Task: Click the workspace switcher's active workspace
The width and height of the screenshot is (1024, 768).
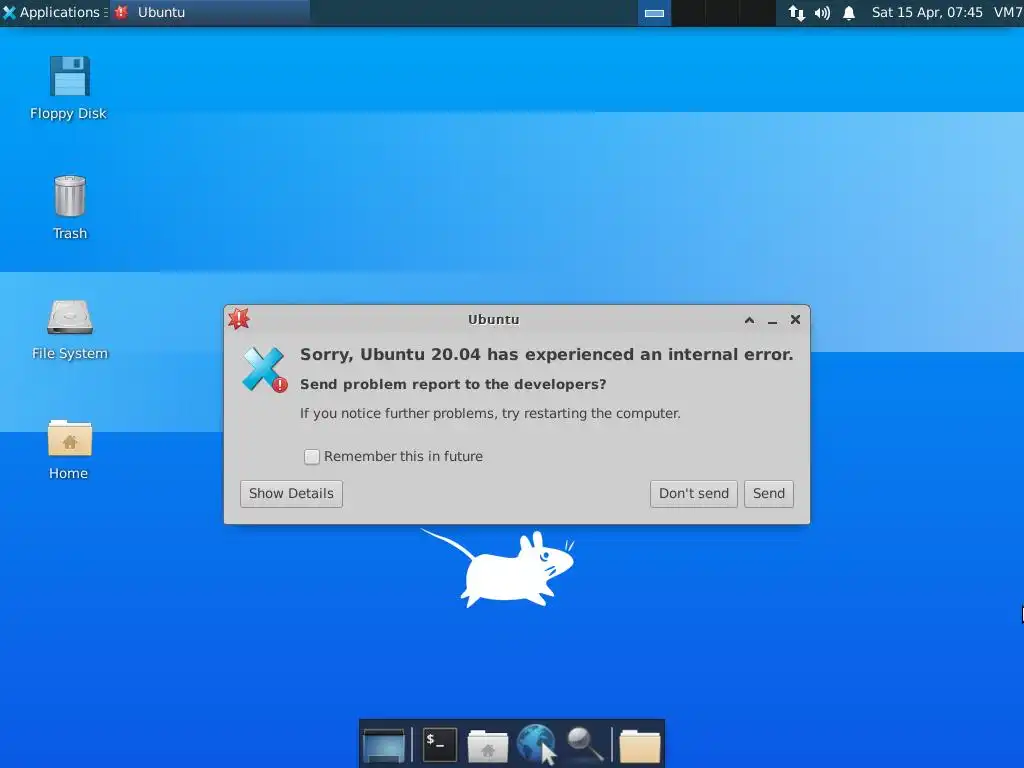Action: pyautogui.click(x=654, y=13)
